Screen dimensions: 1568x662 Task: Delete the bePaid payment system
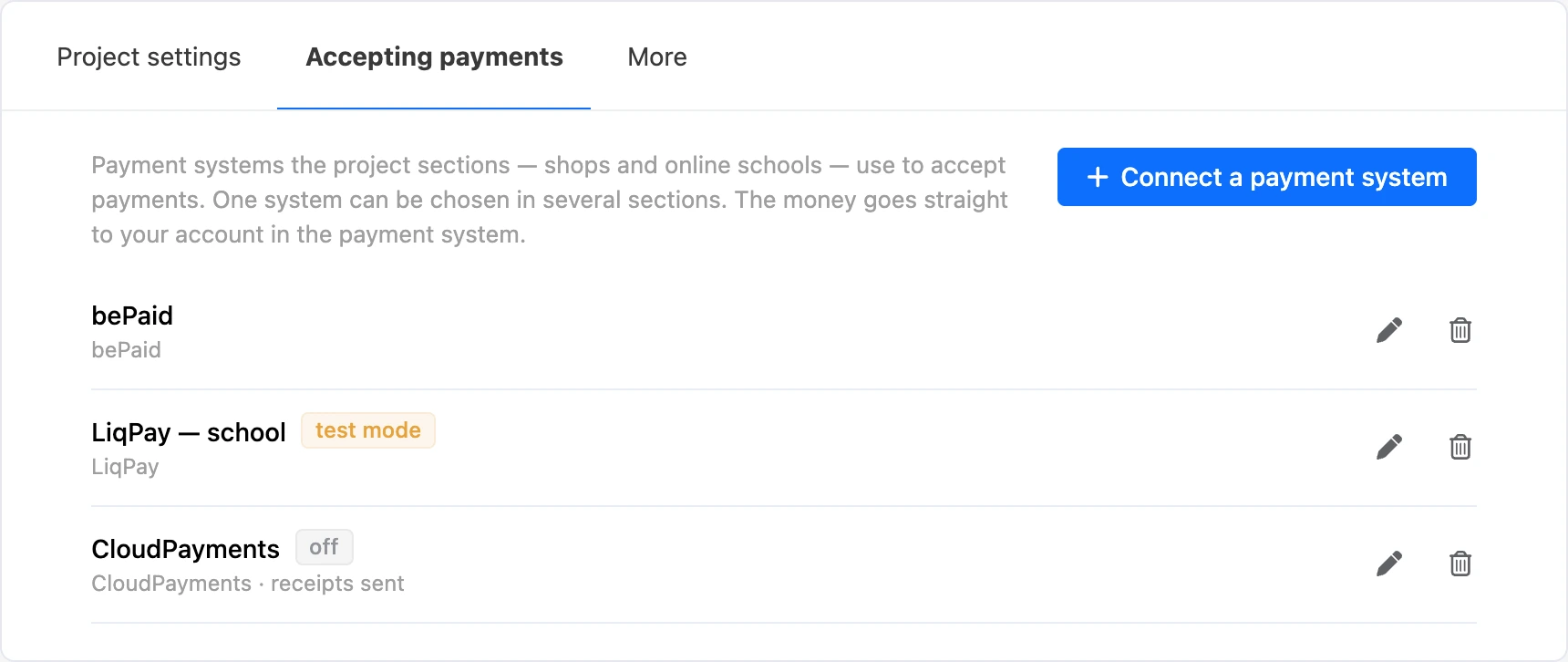[x=1460, y=330]
